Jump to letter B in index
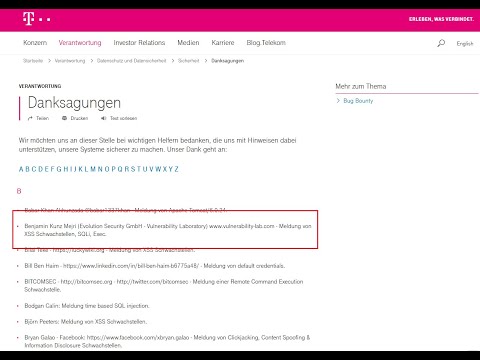Viewport: 480px width, 360px height. click(28, 169)
